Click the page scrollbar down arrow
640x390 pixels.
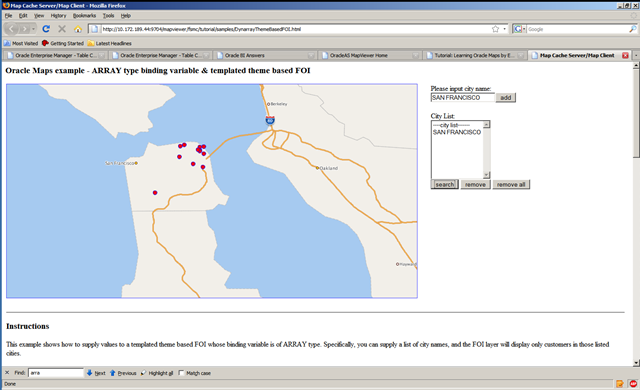(636, 362)
